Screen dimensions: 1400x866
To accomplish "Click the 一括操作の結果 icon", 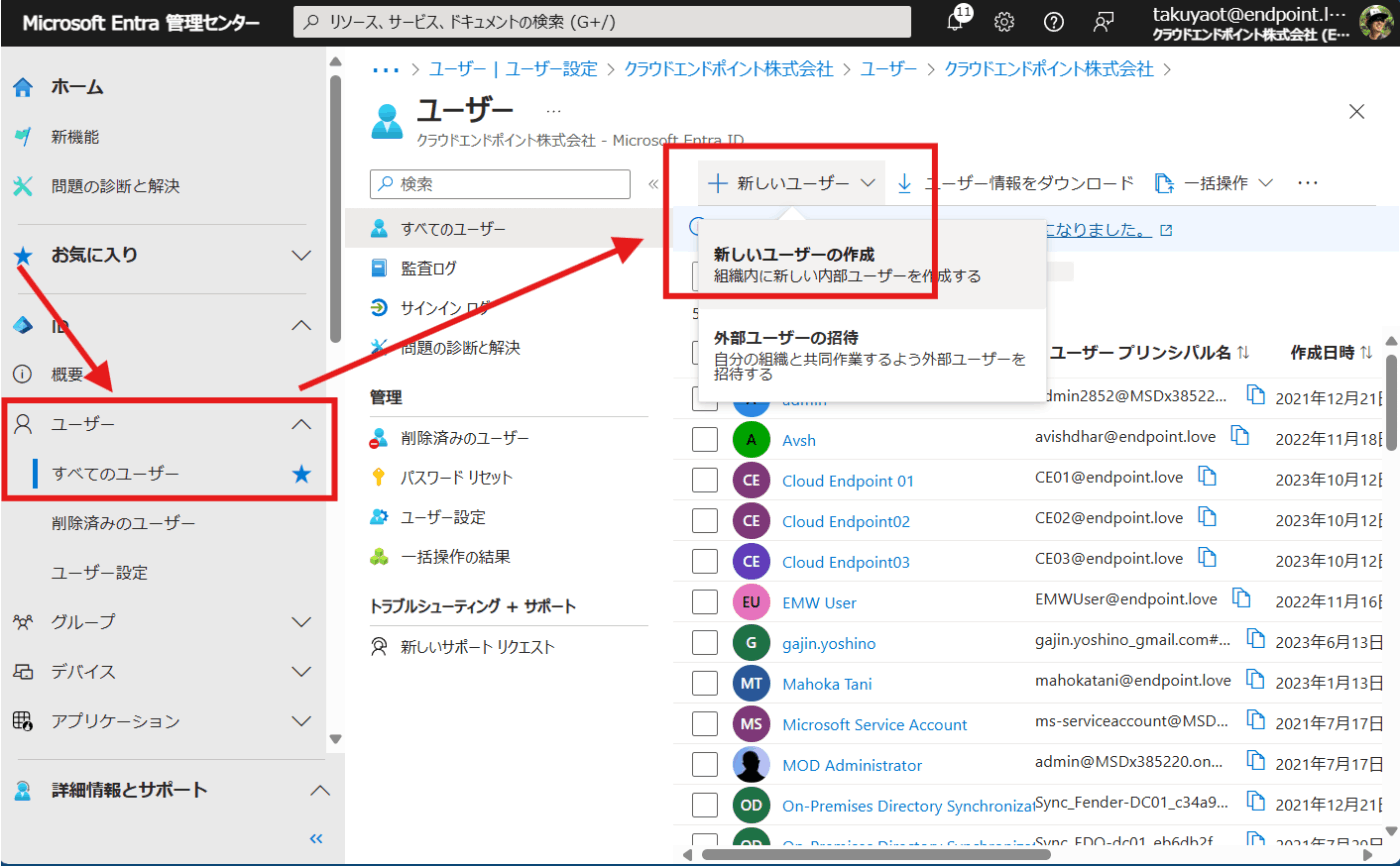I will [379, 557].
